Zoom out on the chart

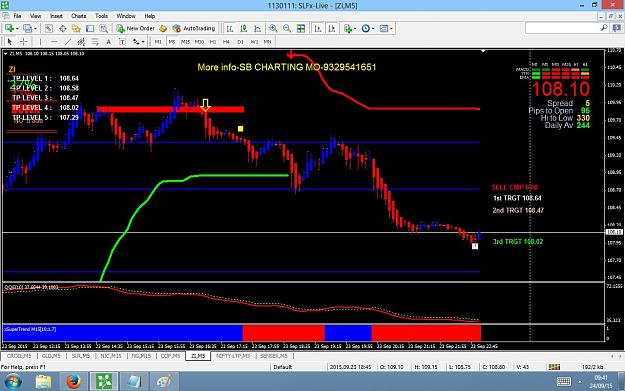pyautogui.click(x=287, y=28)
